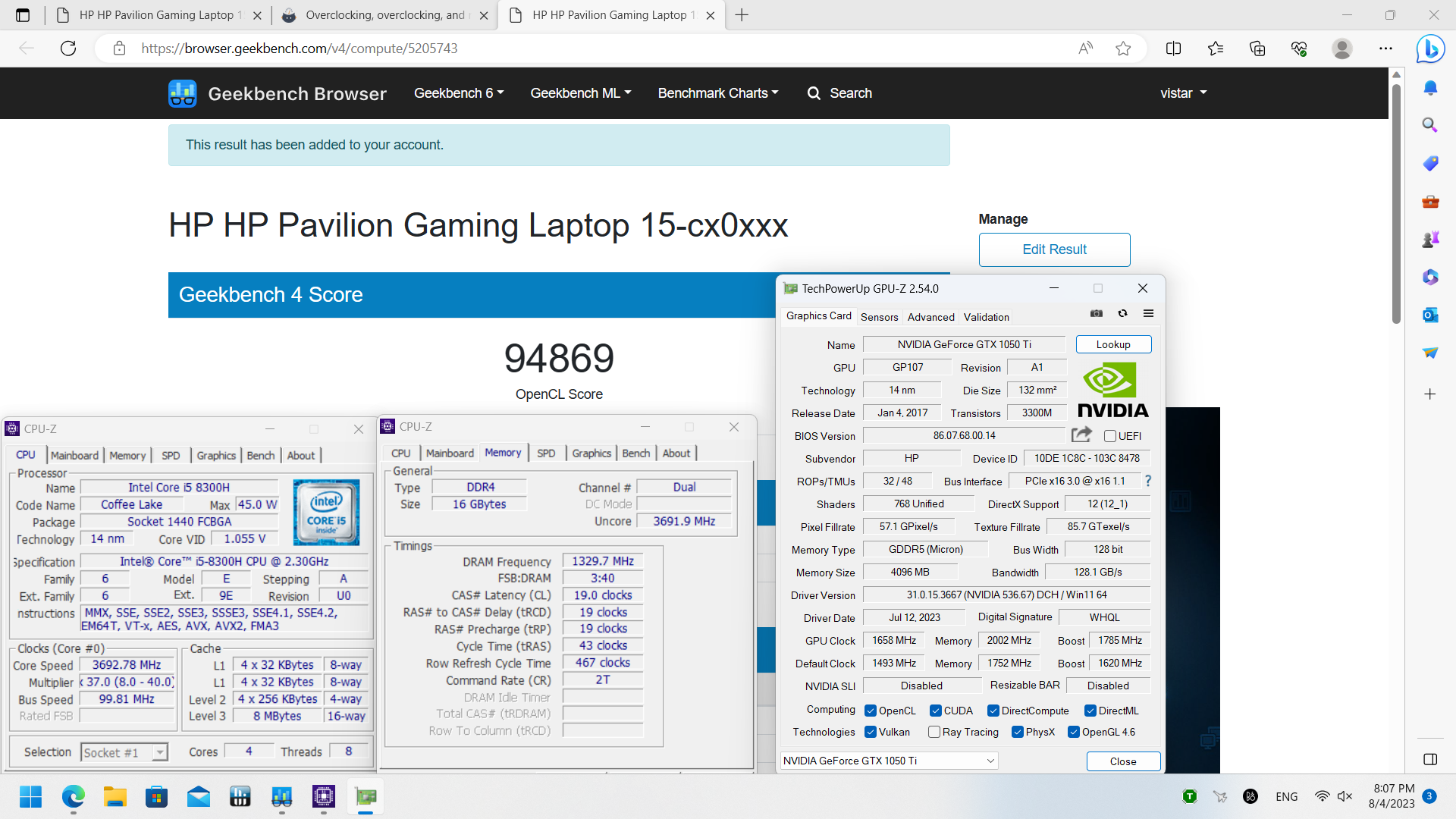The height and width of the screenshot is (819, 1456).
Task: Open the sidebar tools briefcase icon
Action: click(x=1430, y=202)
